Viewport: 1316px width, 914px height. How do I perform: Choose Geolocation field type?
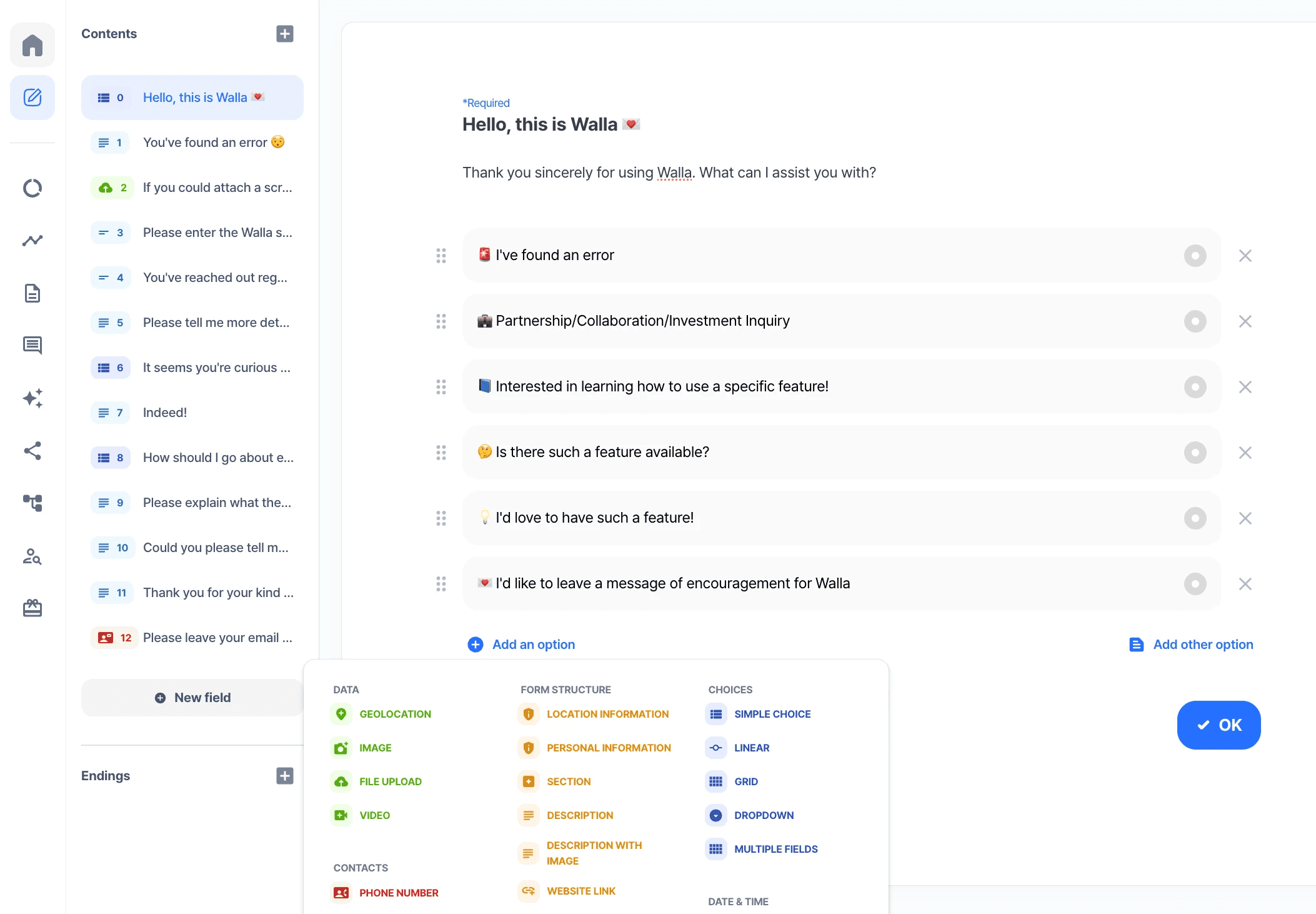[381, 714]
